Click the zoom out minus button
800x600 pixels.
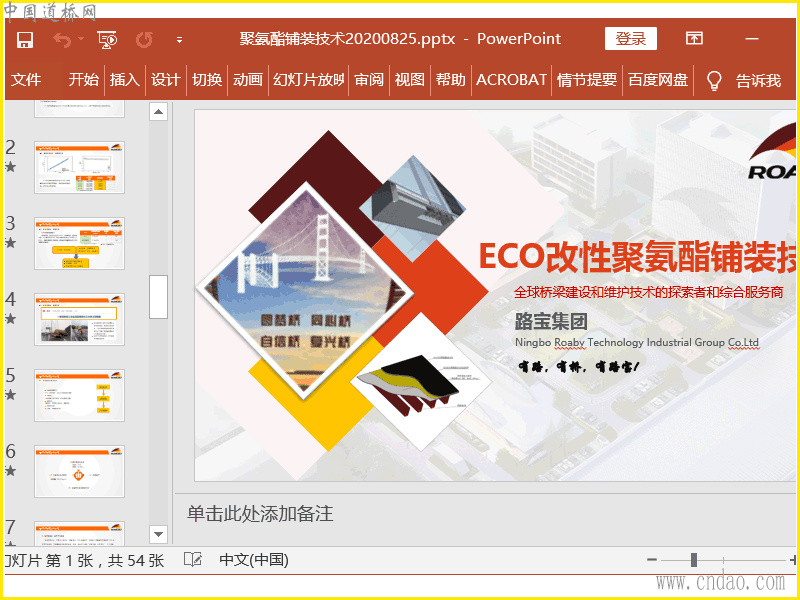(652, 560)
